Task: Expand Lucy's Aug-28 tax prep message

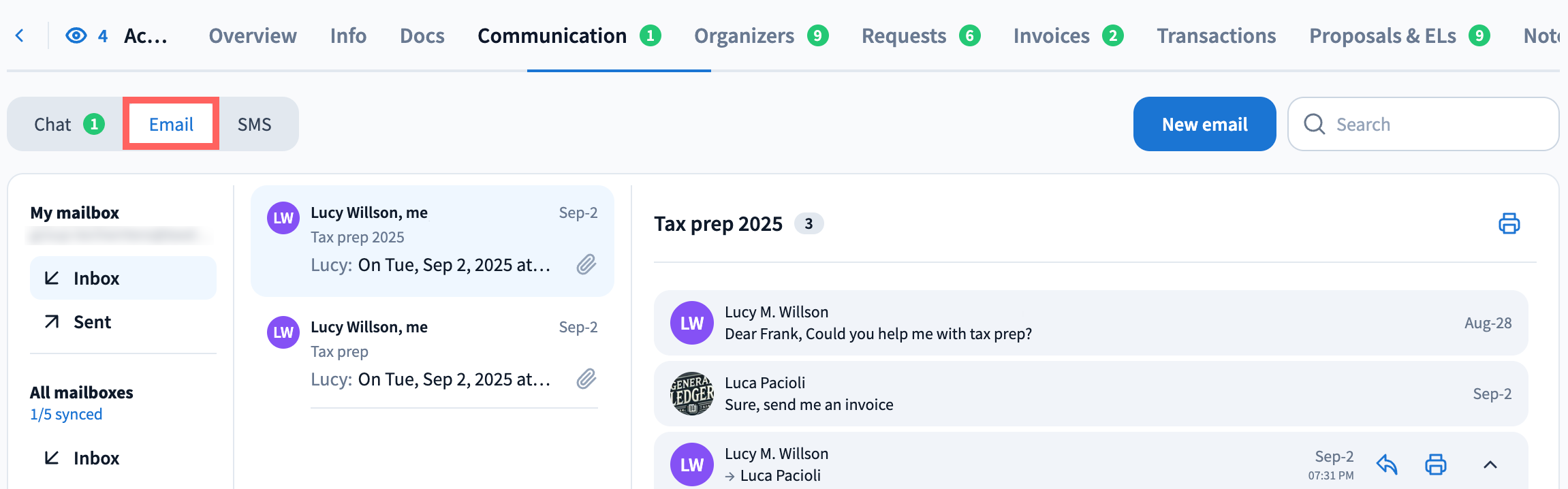Action: [x=1090, y=323]
